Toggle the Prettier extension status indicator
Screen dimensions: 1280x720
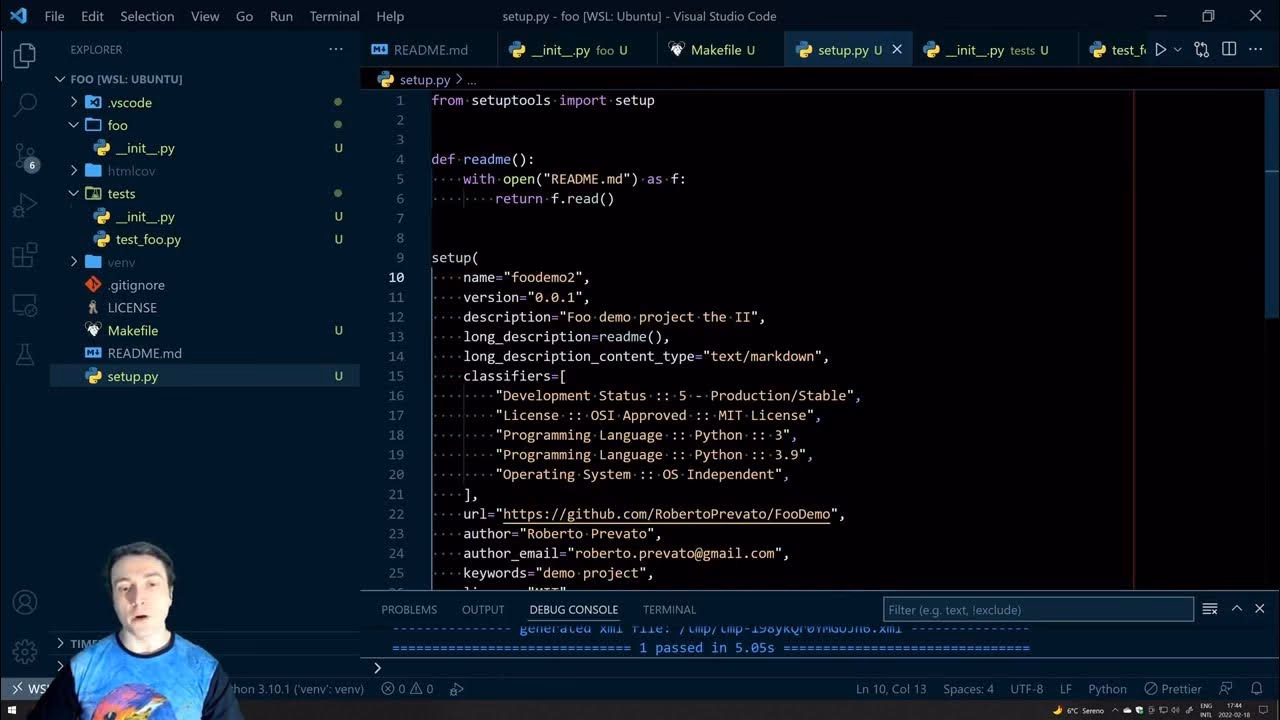click(1172, 689)
